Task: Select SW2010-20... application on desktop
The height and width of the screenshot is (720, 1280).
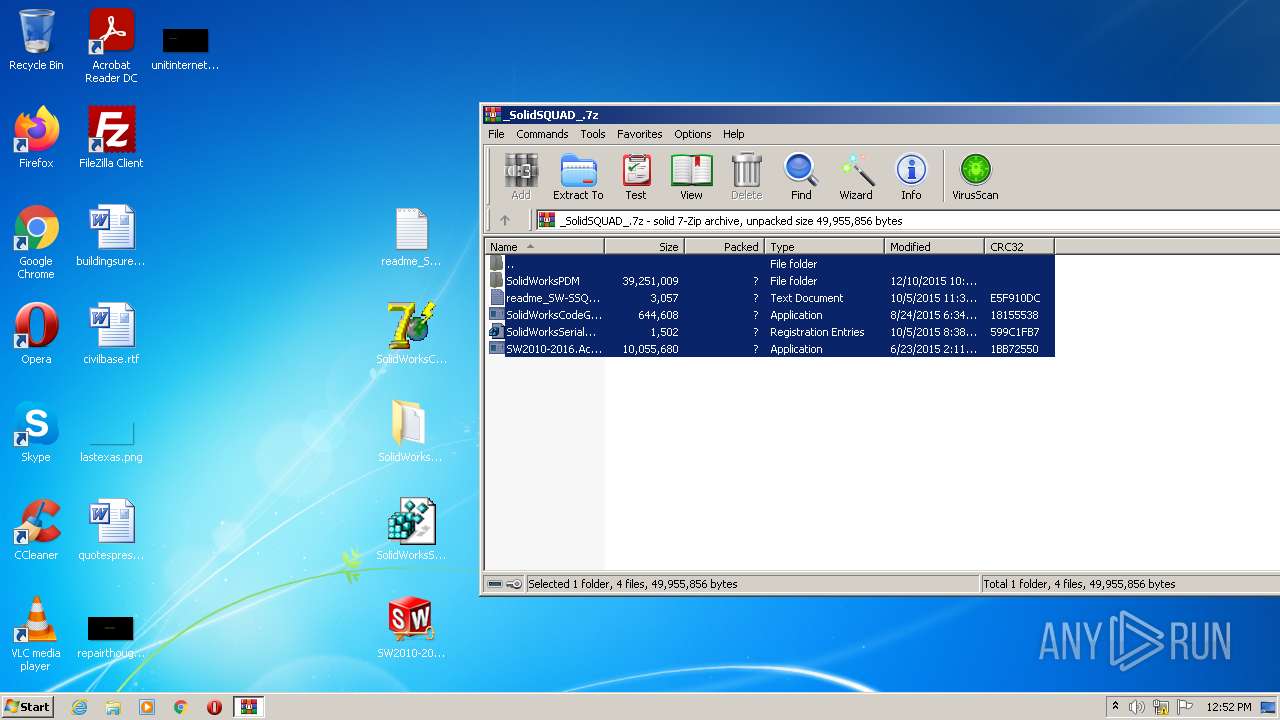Action: pyautogui.click(x=411, y=628)
